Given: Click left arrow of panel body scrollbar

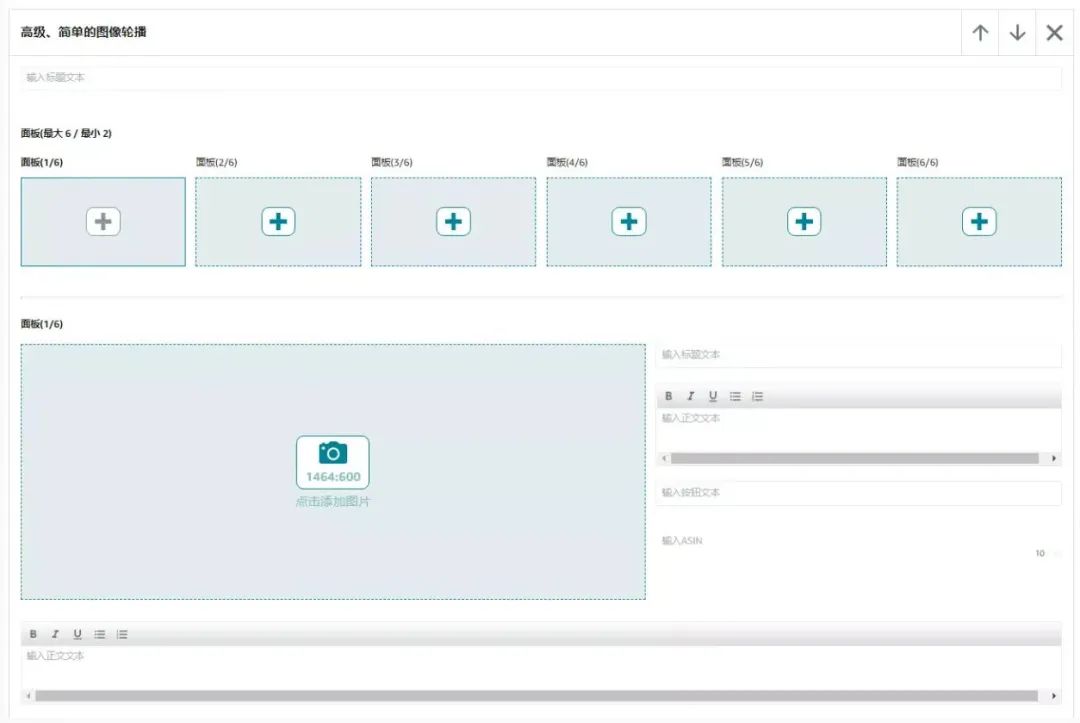Looking at the screenshot, I should coord(664,459).
